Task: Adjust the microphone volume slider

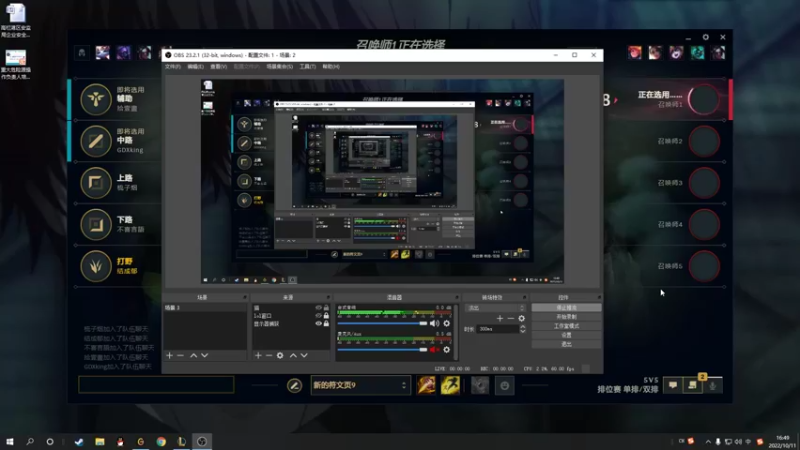Action: (382, 349)
